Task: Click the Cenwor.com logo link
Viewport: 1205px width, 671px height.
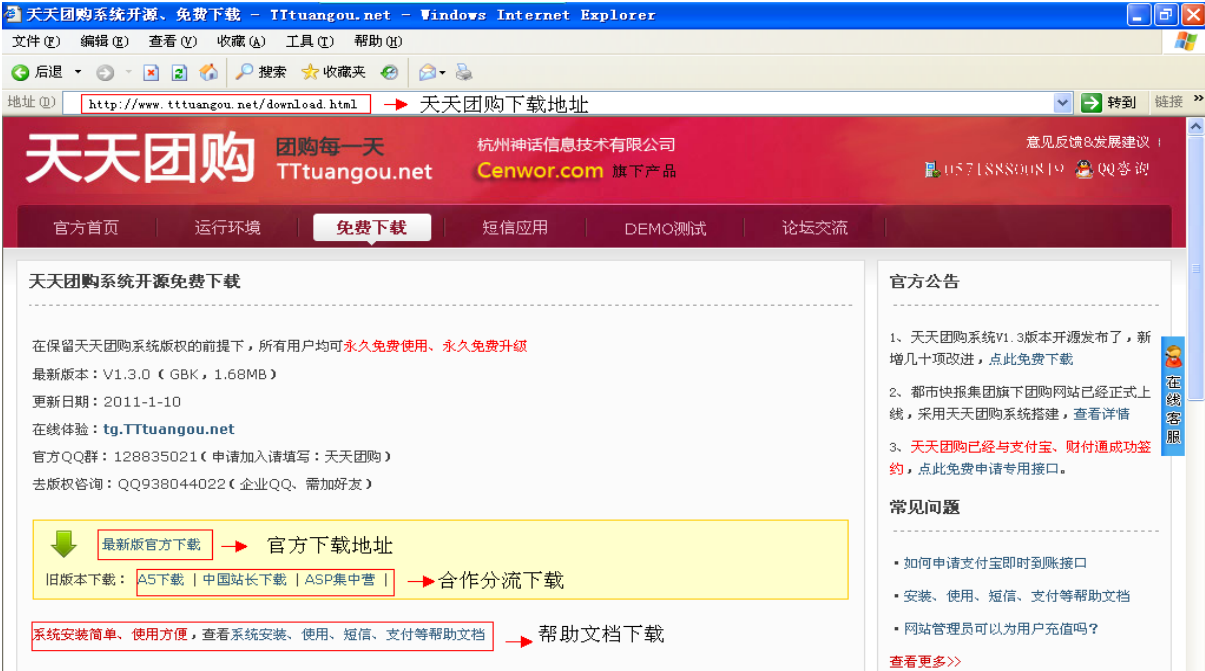Action: coord(540,170)
